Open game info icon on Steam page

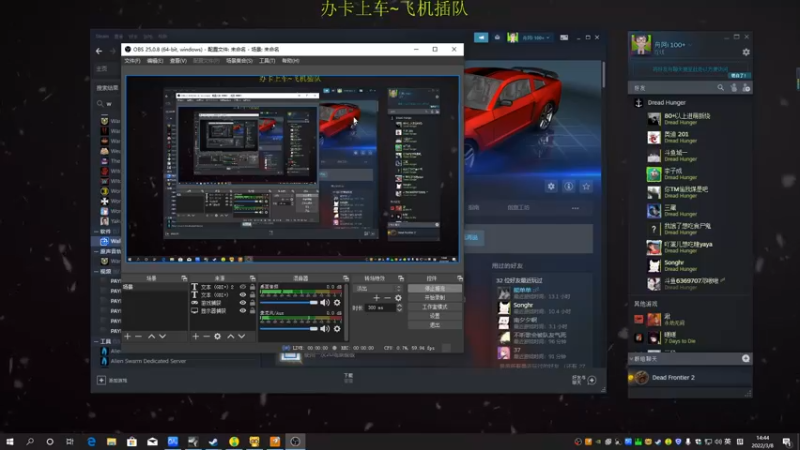coord(568,187)
